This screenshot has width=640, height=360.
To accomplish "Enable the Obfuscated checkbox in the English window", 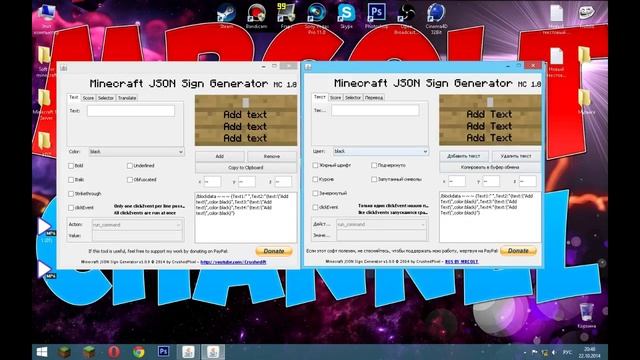I will click(x=130, y=180).
